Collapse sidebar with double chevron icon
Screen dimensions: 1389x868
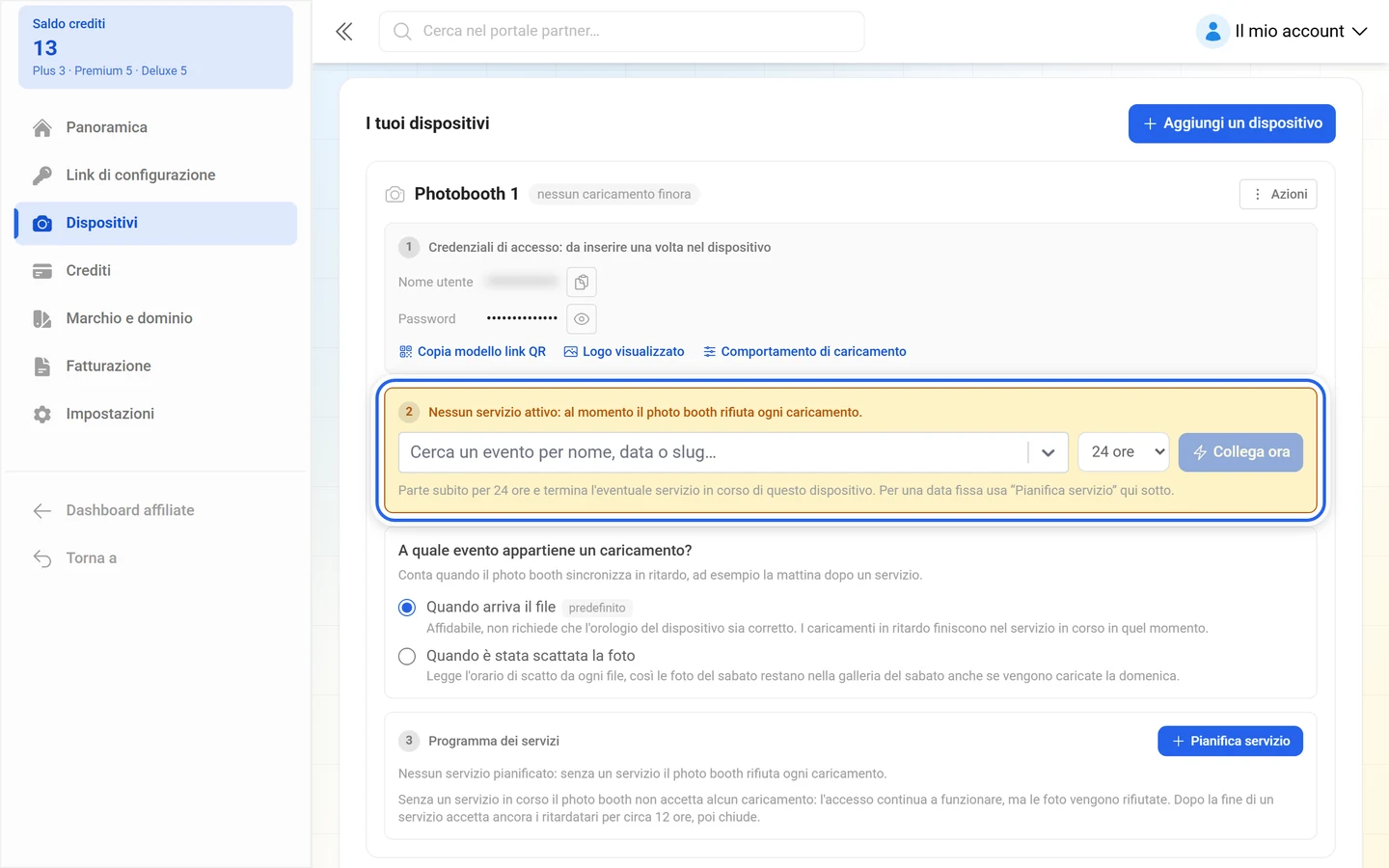pyautogui.click(x=344, y=32)
